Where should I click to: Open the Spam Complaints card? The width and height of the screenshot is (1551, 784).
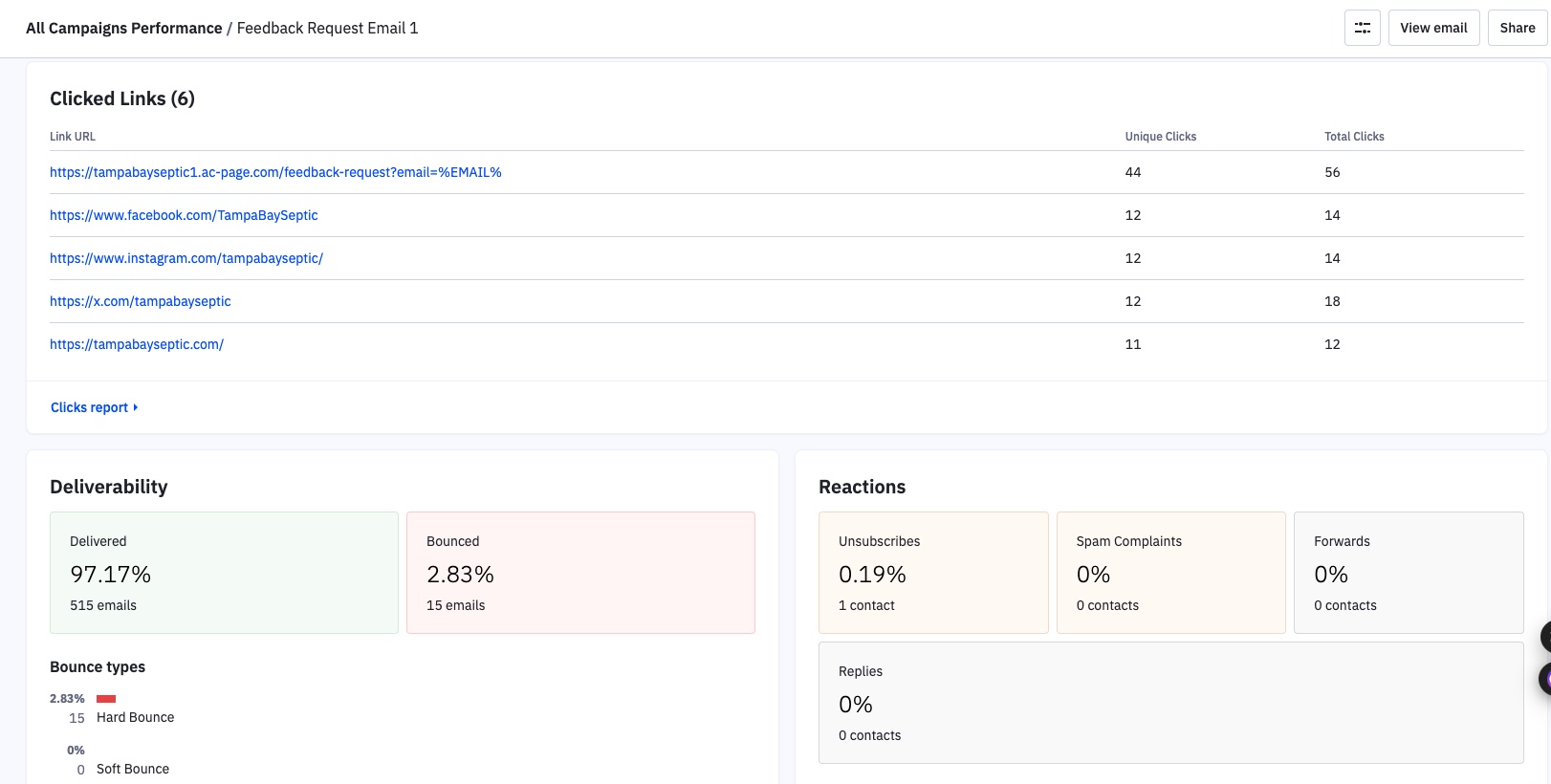[x=1170, y=573]
